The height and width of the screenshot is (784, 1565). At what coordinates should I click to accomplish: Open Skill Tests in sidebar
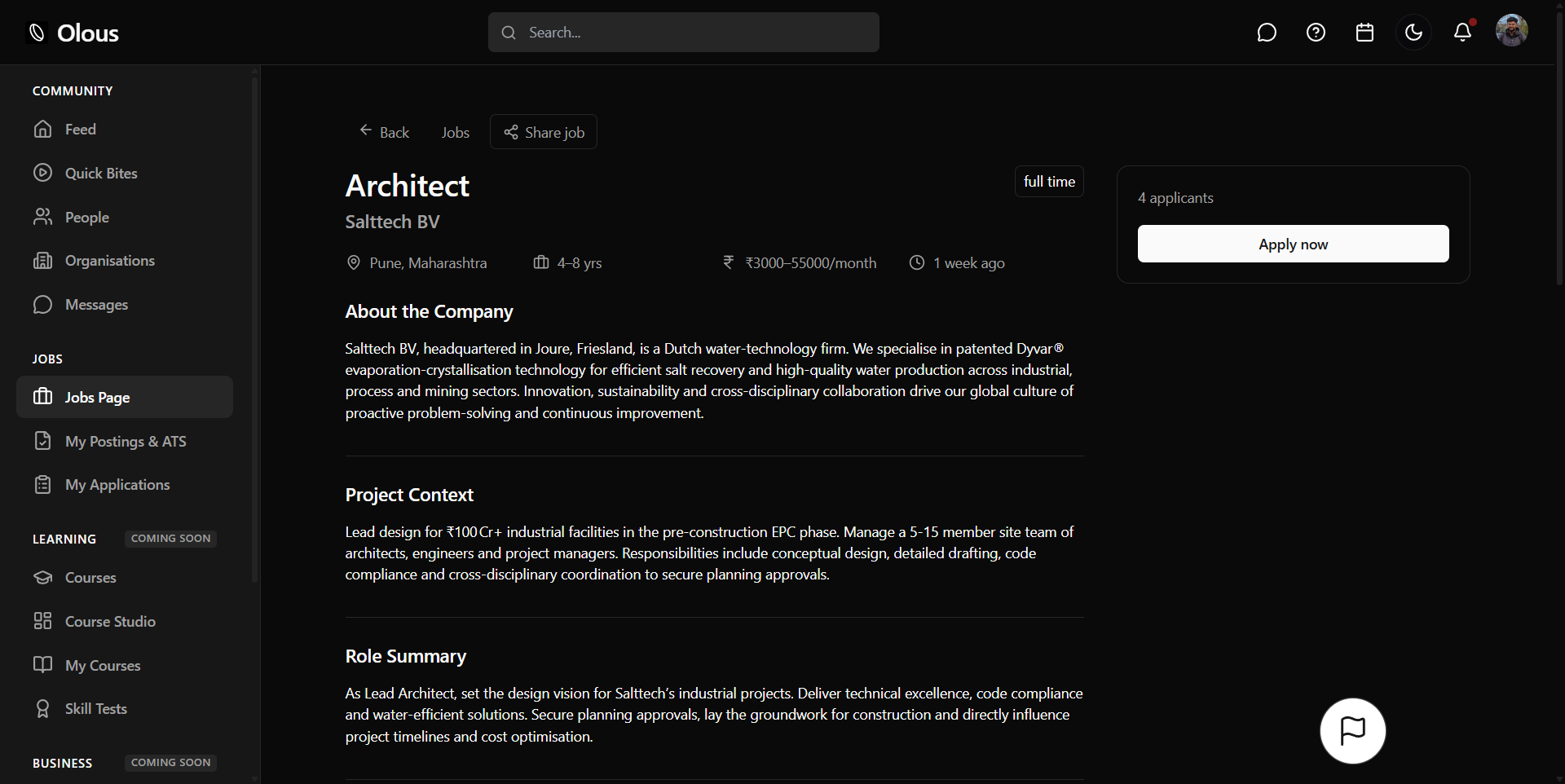pyautogui.click(x=125, y=709)
